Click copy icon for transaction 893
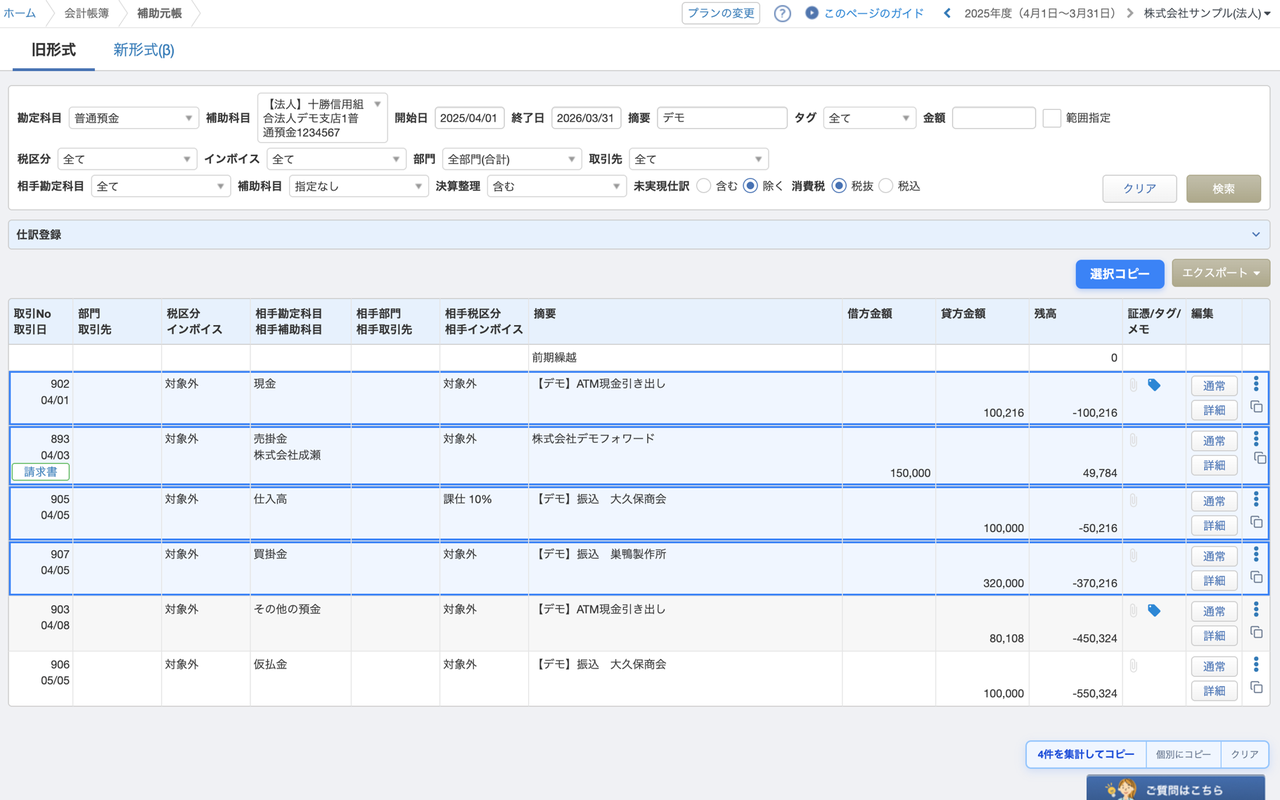The image size is (1280, 800). point(1260,458)
